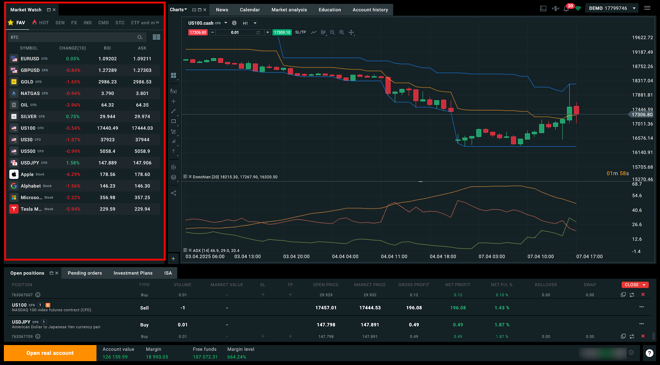
Task: Click the help question mark icon
Action: point(649,353)
